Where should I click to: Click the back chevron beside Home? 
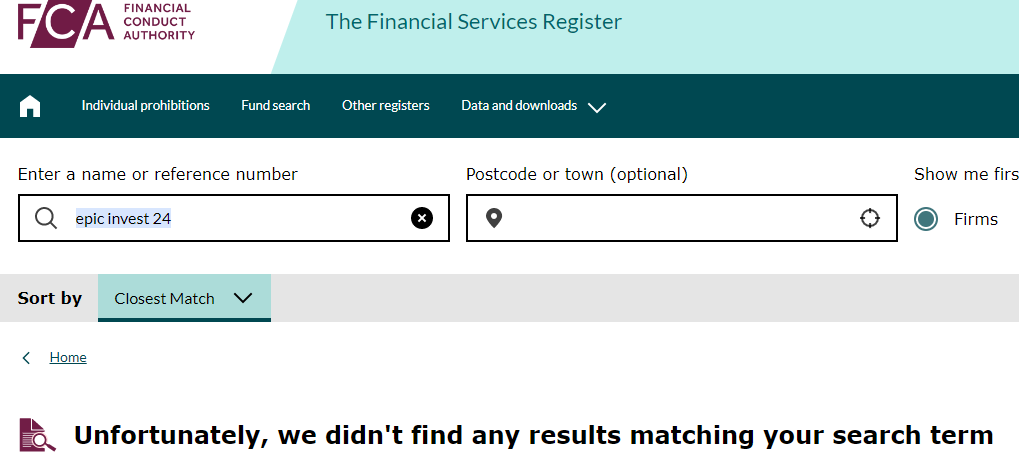27,358
